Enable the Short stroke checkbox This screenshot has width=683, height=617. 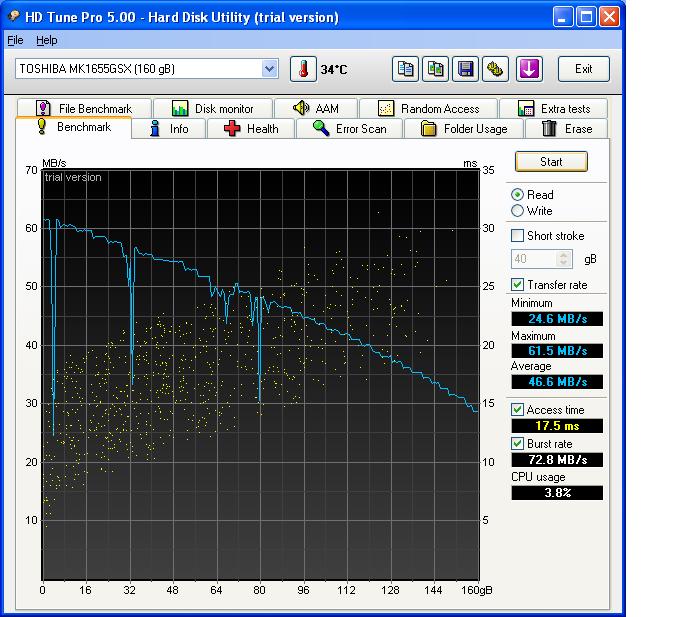pyautogui.click(x=517, y=236)
